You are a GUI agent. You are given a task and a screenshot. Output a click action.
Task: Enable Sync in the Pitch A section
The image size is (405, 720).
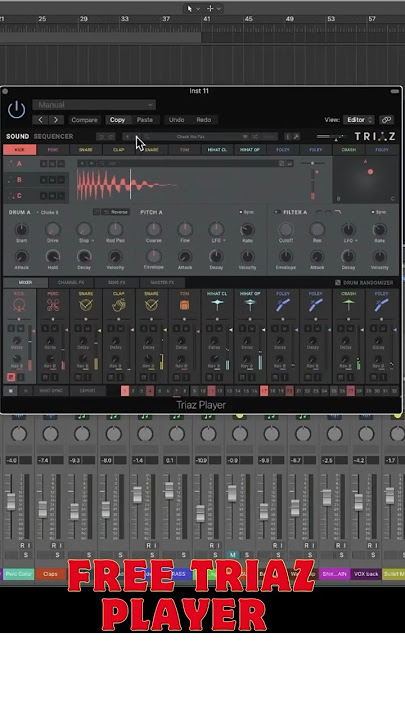coord(247,212)
